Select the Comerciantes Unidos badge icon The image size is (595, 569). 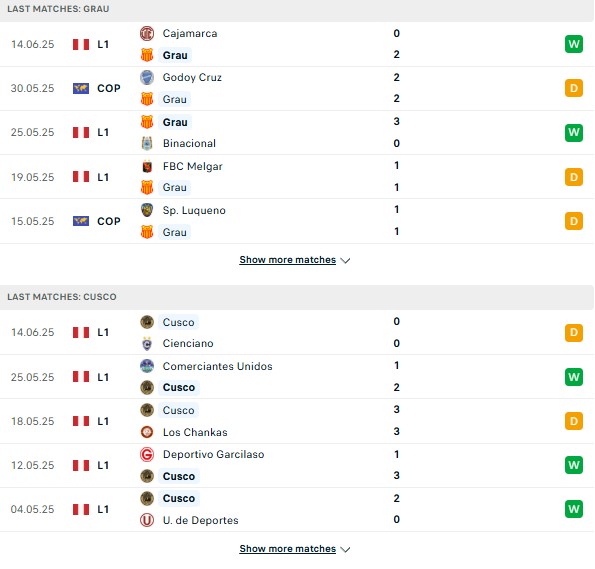click(x=147, y=366)
